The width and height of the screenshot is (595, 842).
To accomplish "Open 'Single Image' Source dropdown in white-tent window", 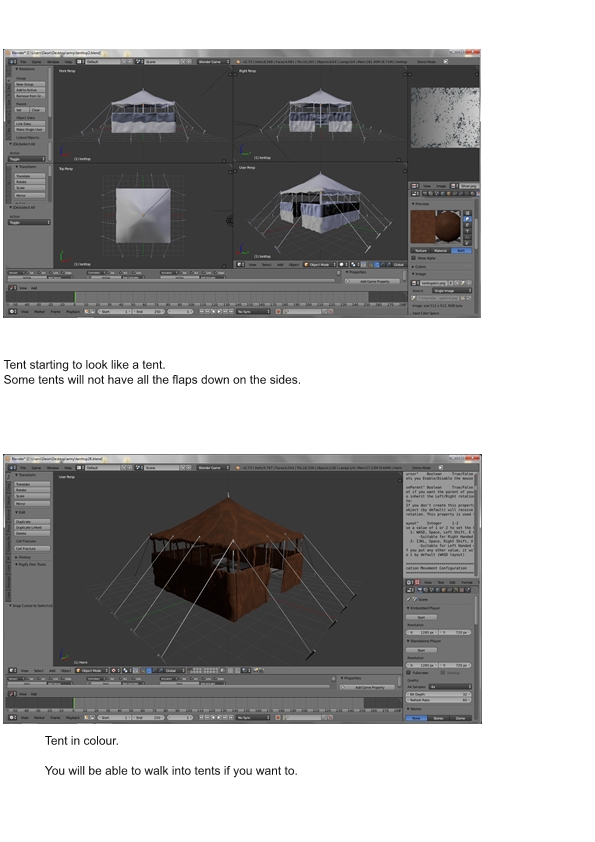I will (452, 291).
